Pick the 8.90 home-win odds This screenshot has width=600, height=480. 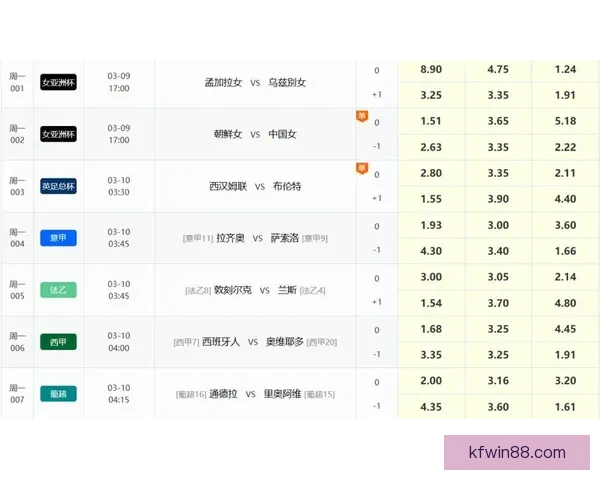431,70
